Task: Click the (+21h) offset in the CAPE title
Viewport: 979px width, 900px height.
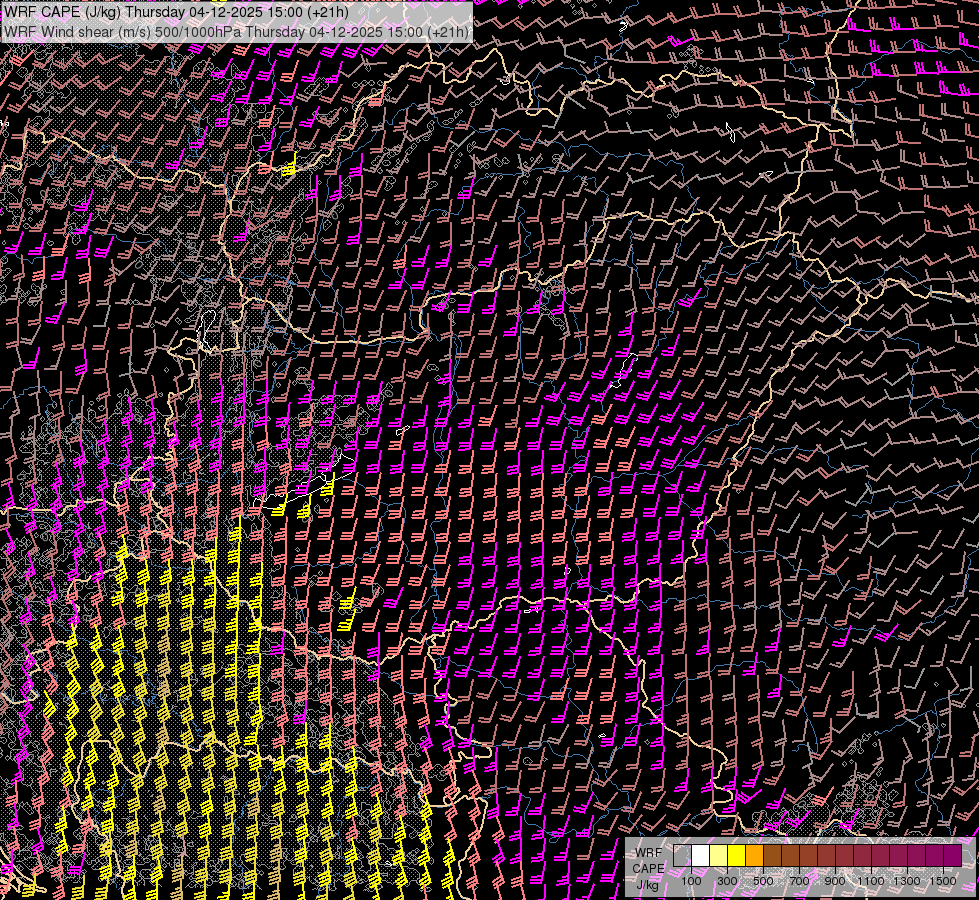Action: 326,12
